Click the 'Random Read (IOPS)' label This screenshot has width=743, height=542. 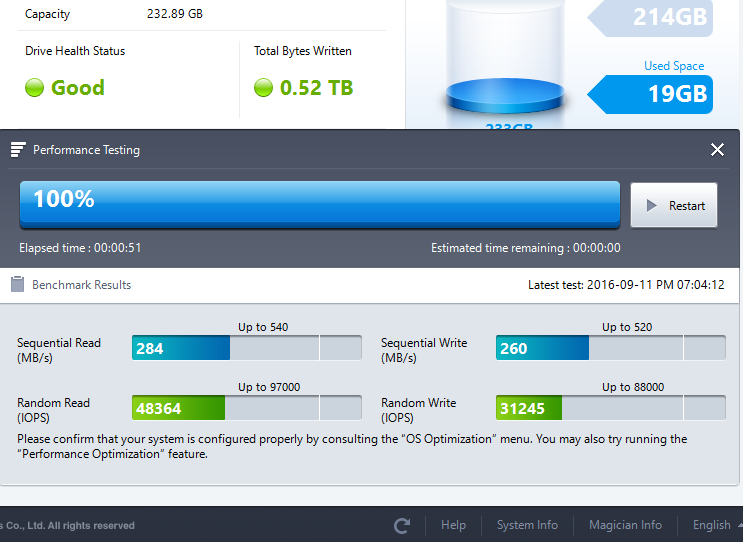(x=53, y=410)
